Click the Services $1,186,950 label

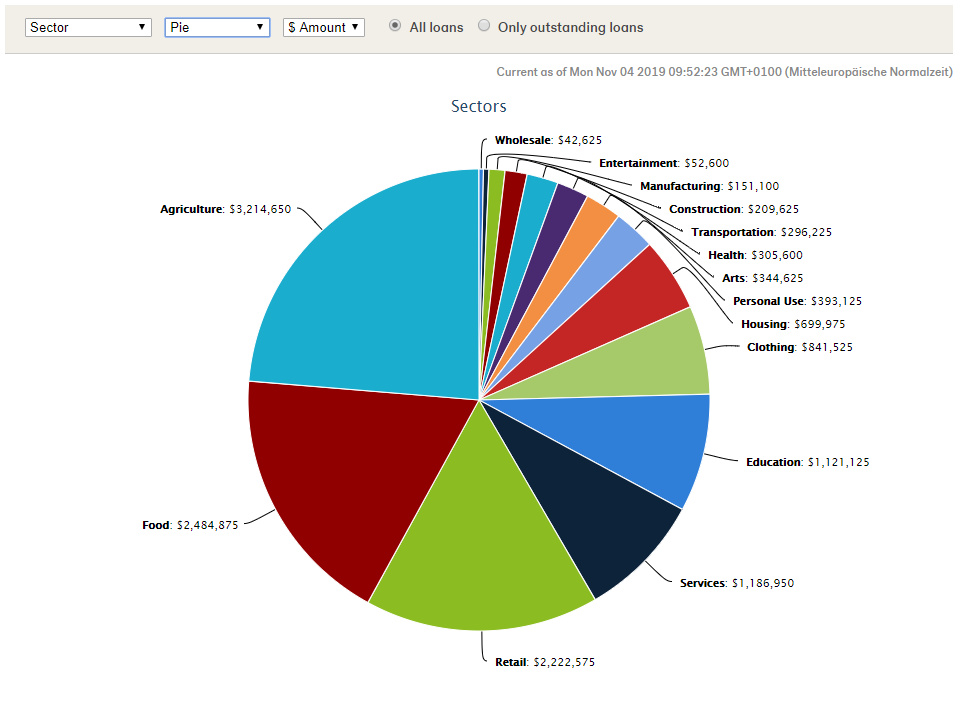click(x=737, y=583)
